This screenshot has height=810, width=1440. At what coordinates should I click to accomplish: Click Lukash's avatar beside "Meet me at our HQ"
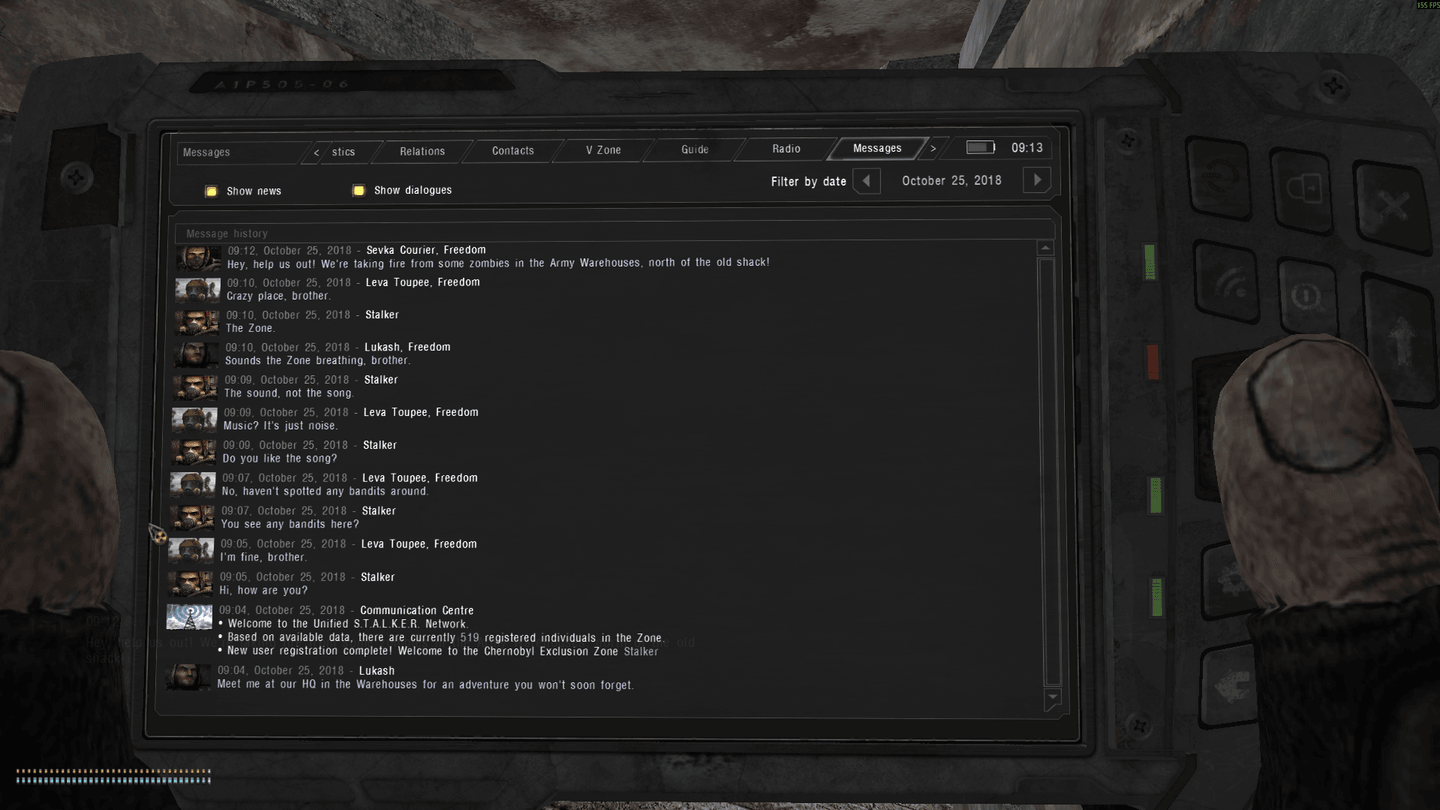coord(188,677)
